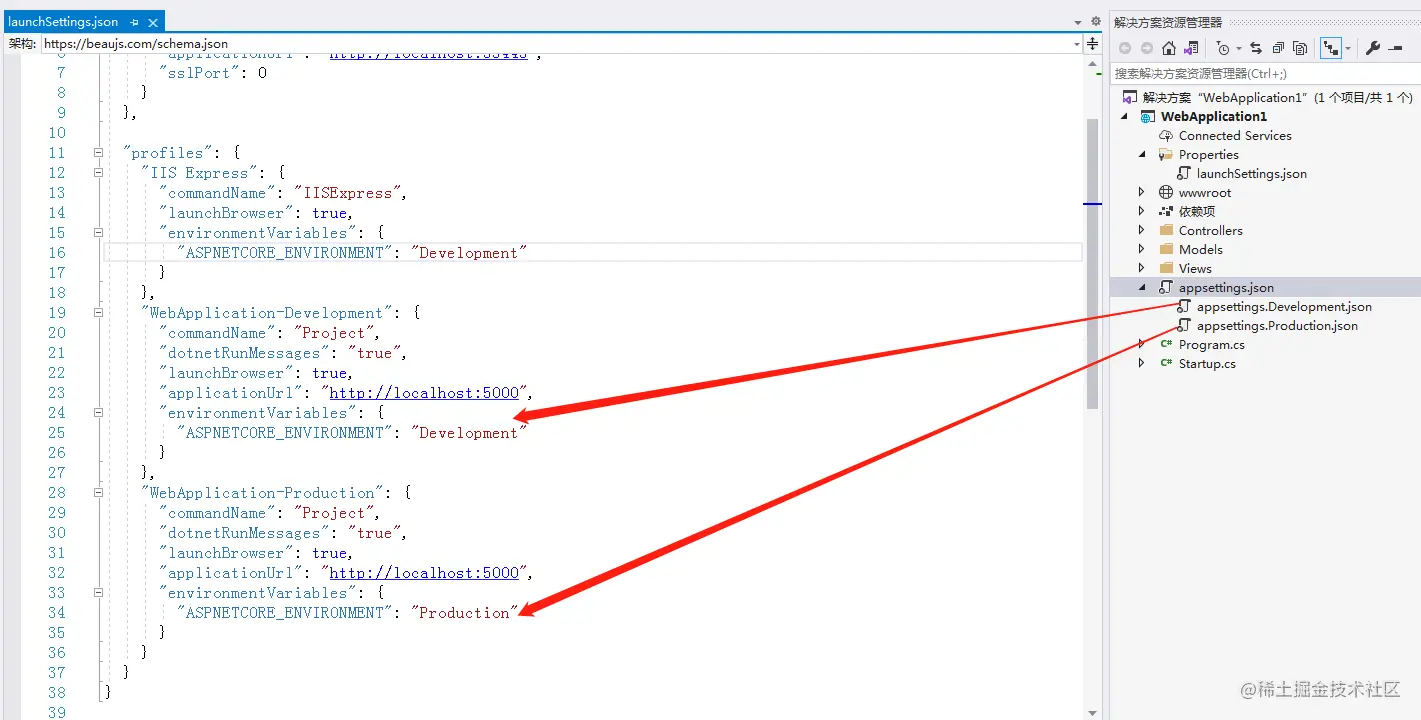This screenshot has height=720, width=1421.
Task: Click the Pending Changes Filter clock icon
Action: (x=1223, y=47)
